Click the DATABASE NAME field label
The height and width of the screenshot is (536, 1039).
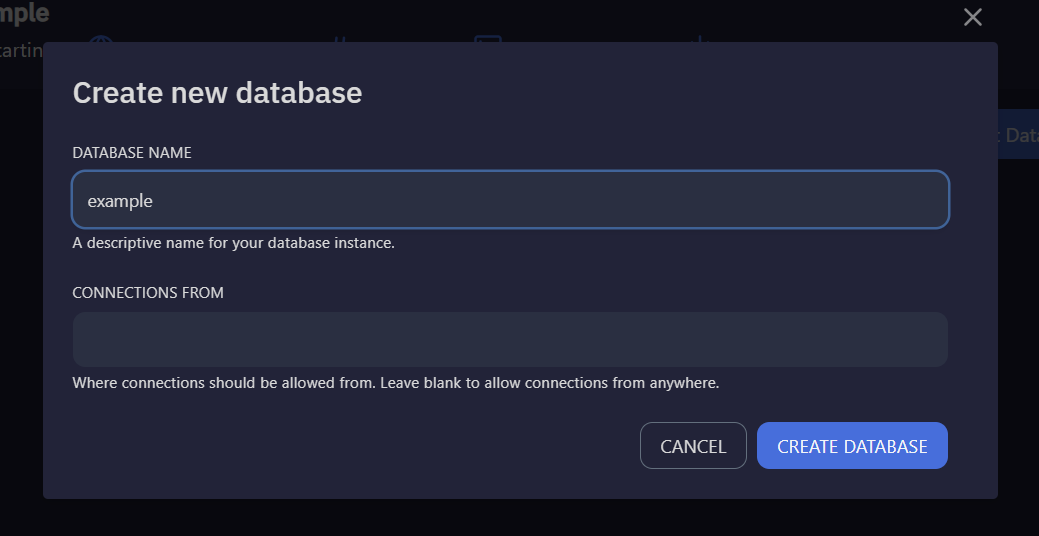pyautogui.click(x=132, y=153)
